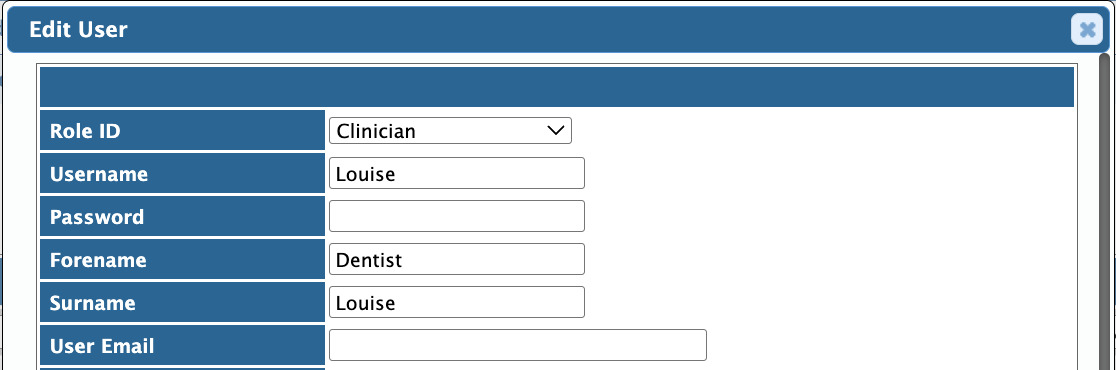Click the Surname label cell

point(182,302)
